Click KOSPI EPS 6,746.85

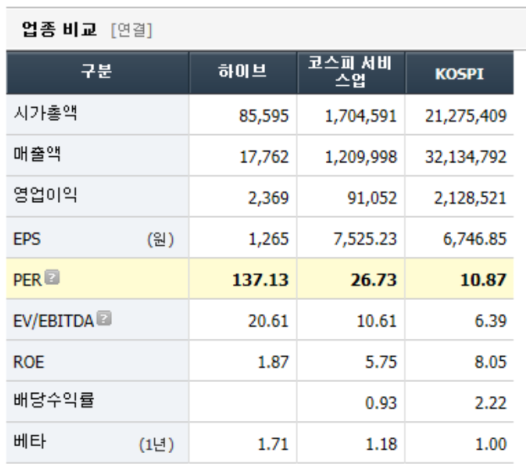tap(475, 240)
